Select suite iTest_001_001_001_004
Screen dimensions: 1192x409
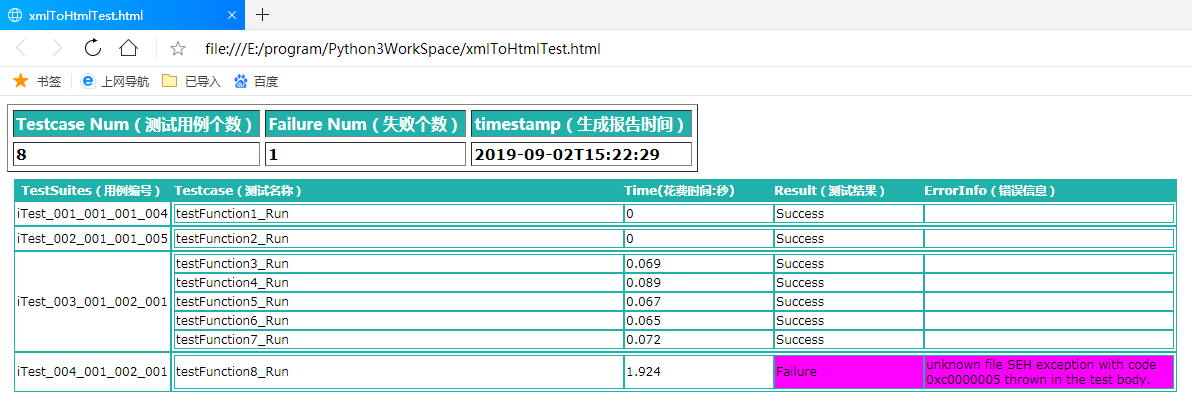point(93,214)
